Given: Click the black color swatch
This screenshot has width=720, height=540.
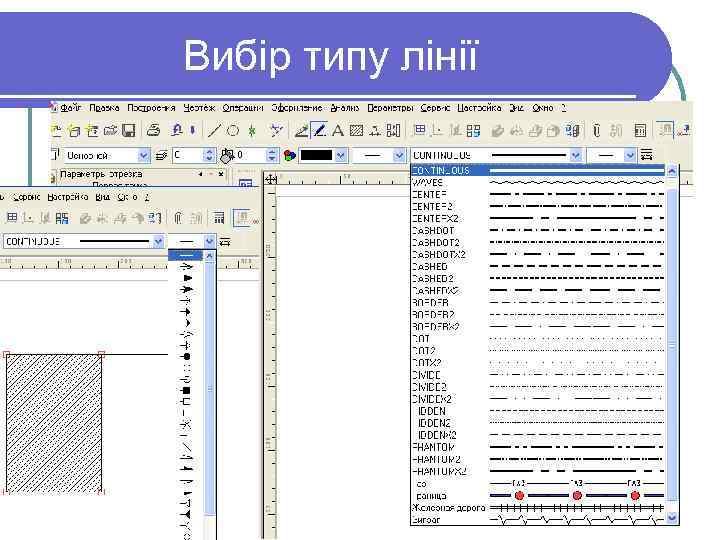Looking at the screenshot, I should tap(316, 156).
